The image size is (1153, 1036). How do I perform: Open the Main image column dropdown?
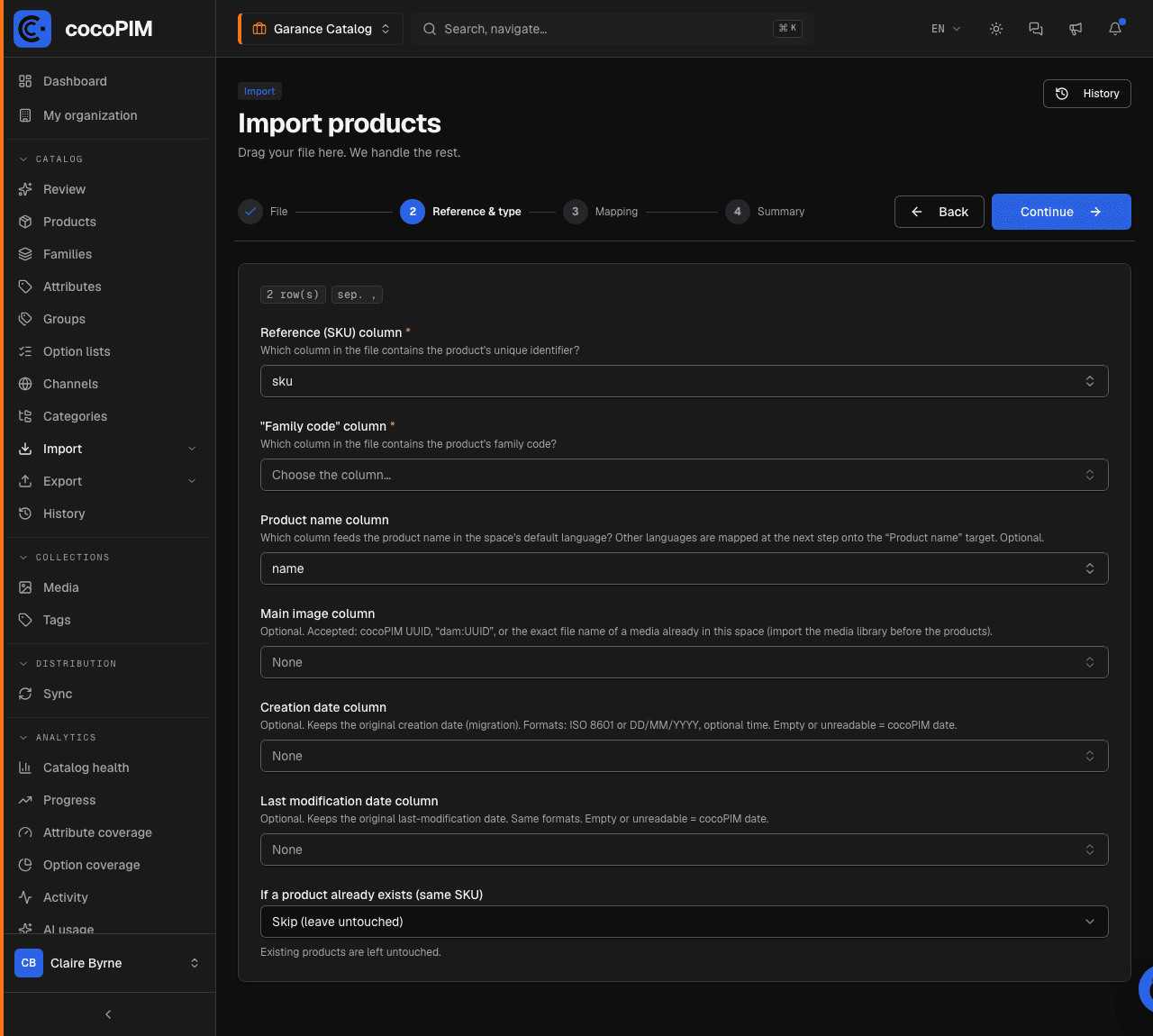coord(684,662)
